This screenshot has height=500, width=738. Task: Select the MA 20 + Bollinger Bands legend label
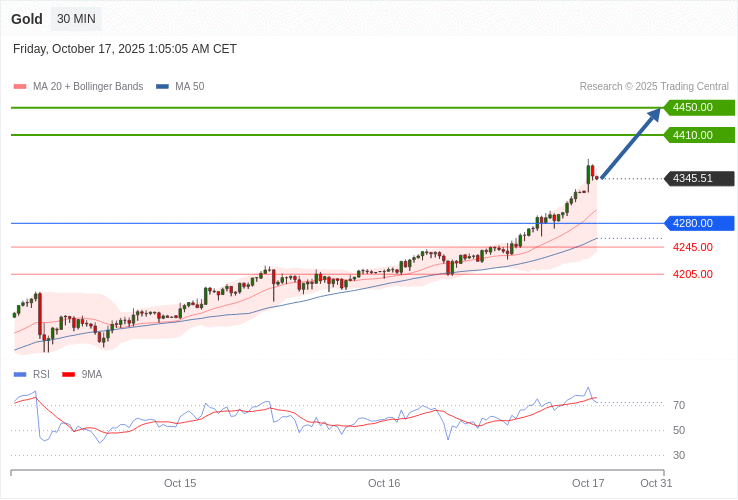[x=88, y=87]
